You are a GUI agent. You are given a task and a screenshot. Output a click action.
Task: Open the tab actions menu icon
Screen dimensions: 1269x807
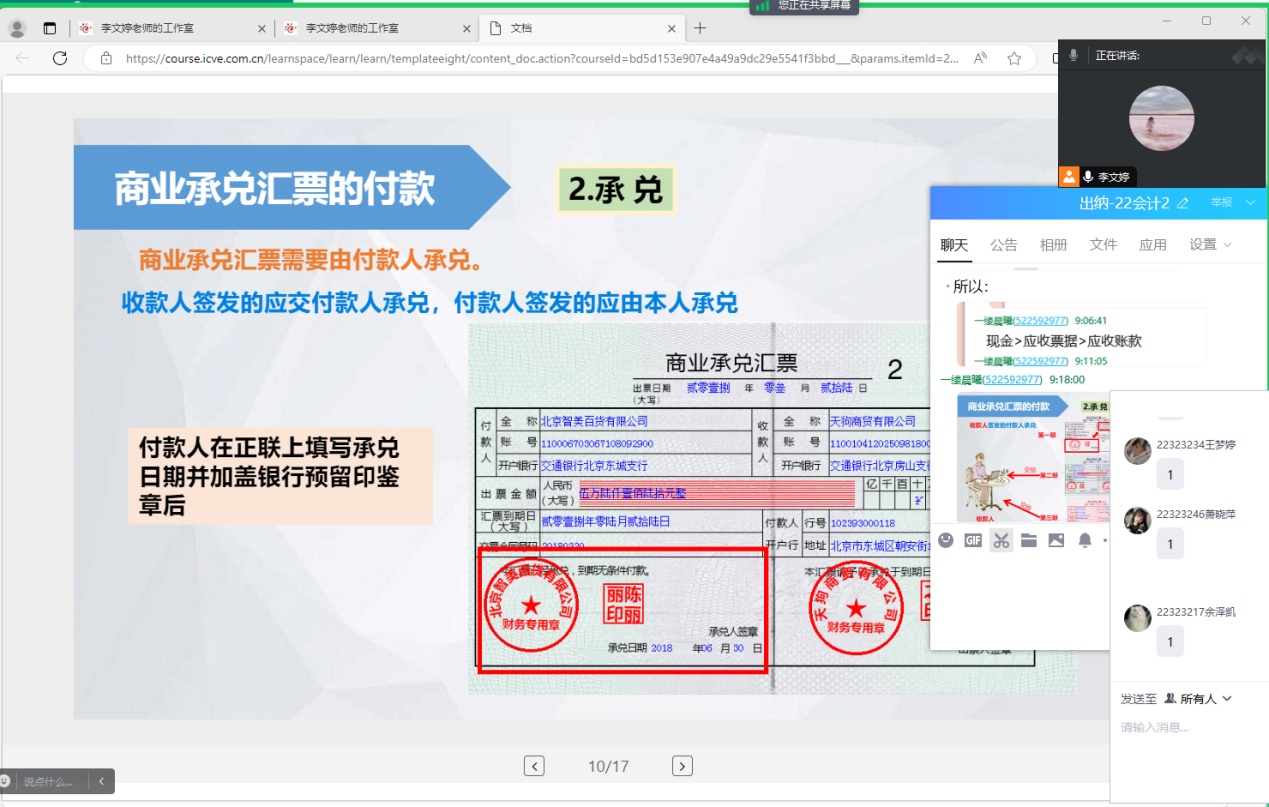(50, 28)
